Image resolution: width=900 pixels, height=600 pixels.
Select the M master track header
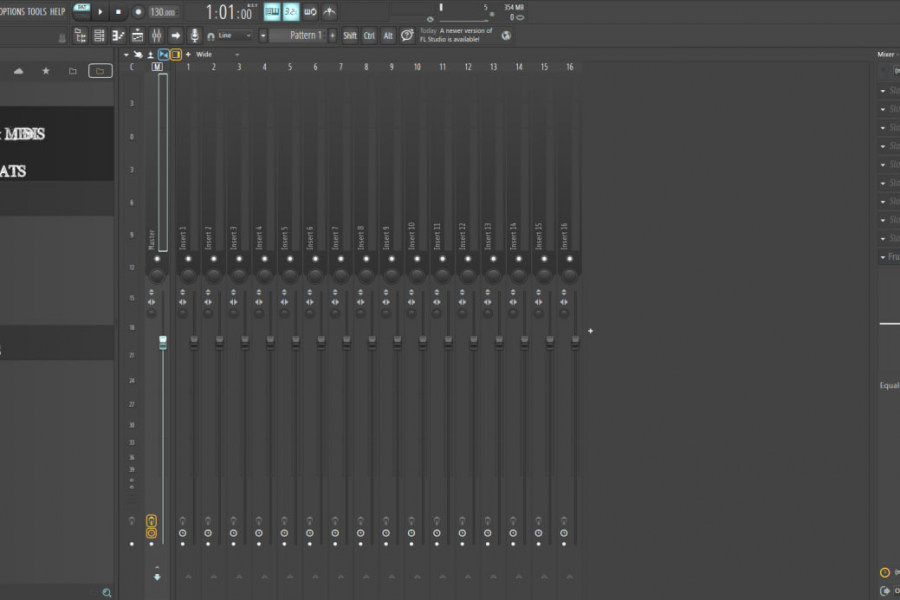(157, 67)
